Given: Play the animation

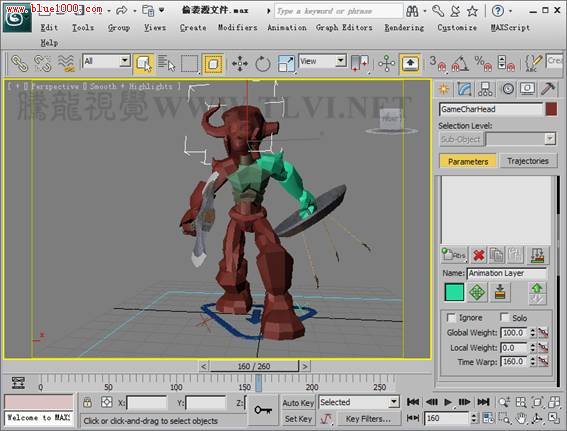Looking at the screenshot, I should 448,402.
